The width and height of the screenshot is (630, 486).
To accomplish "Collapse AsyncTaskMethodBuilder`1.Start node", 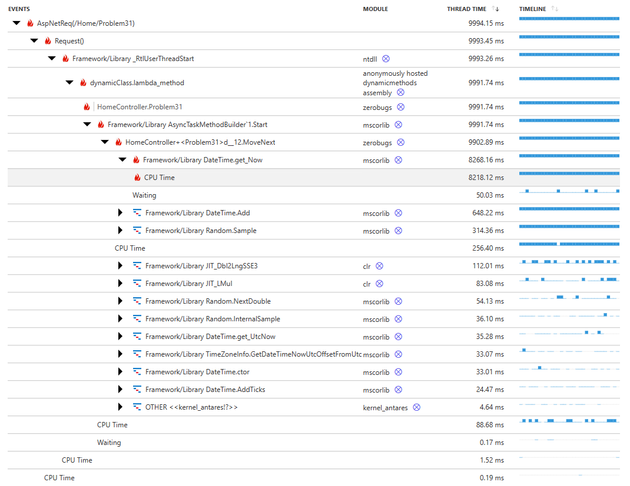I will pyautogui.click(x=87, y=124).
